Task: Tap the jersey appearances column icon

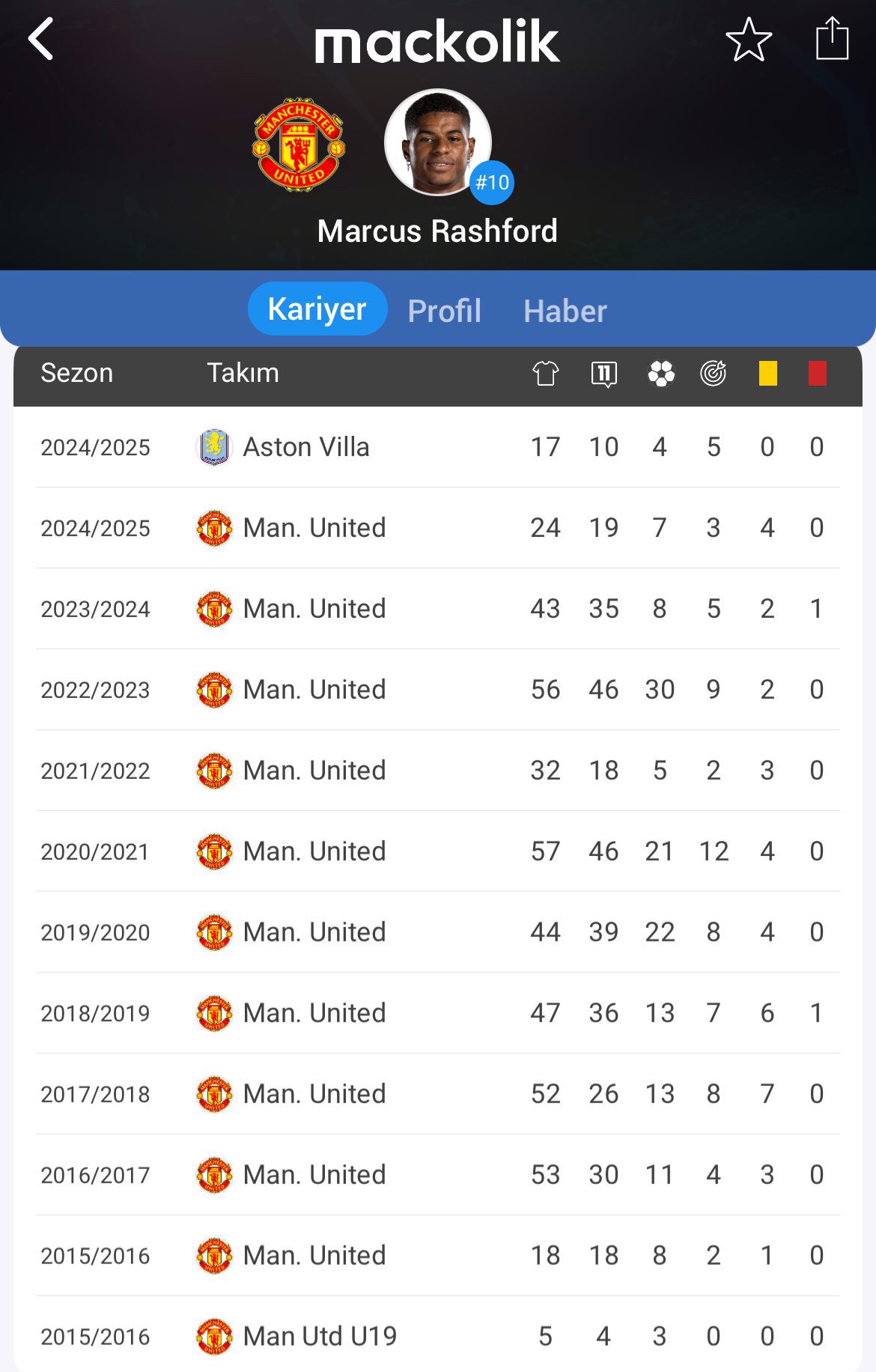Action: pos(546,373)
